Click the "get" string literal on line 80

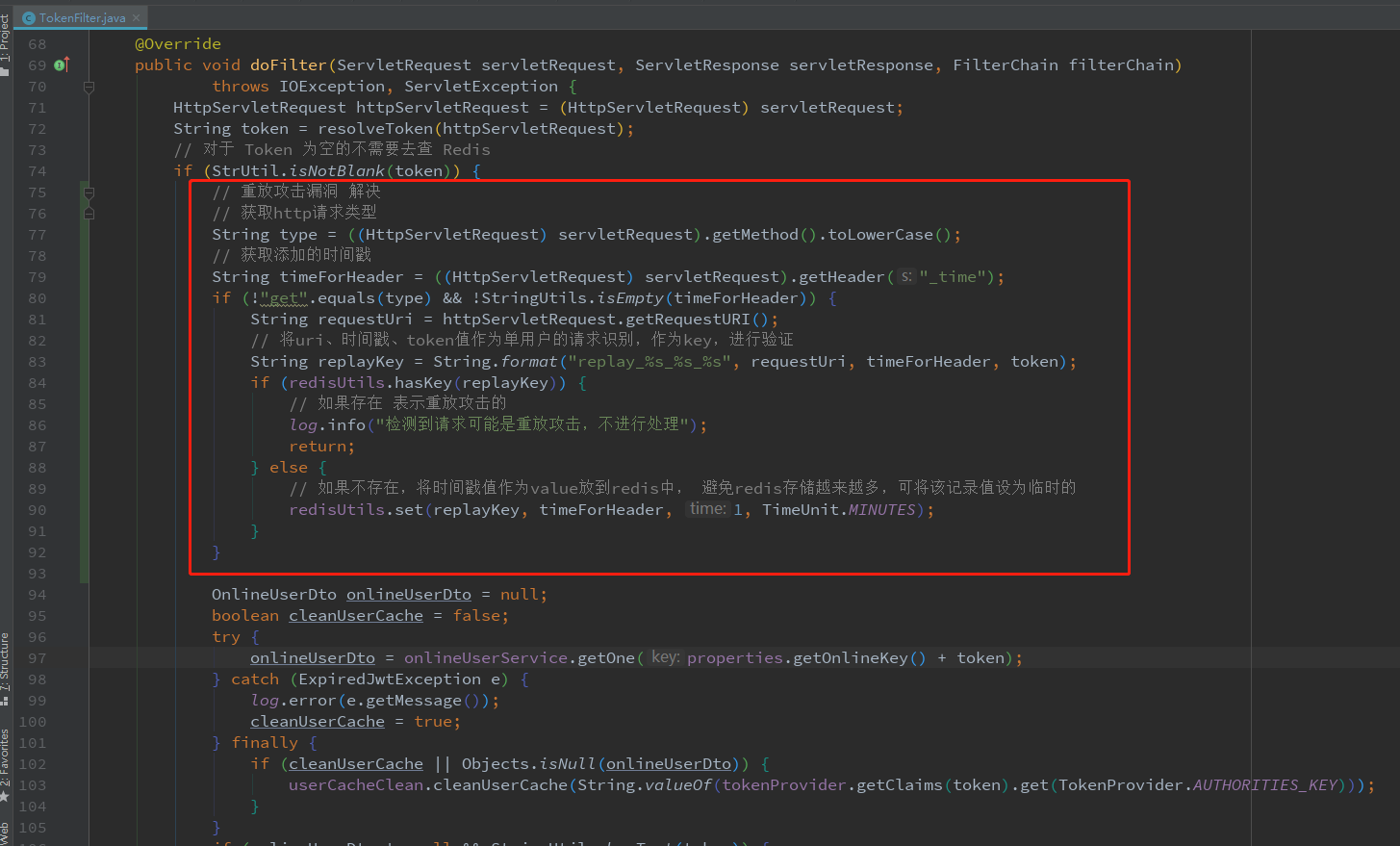point(284,298)
